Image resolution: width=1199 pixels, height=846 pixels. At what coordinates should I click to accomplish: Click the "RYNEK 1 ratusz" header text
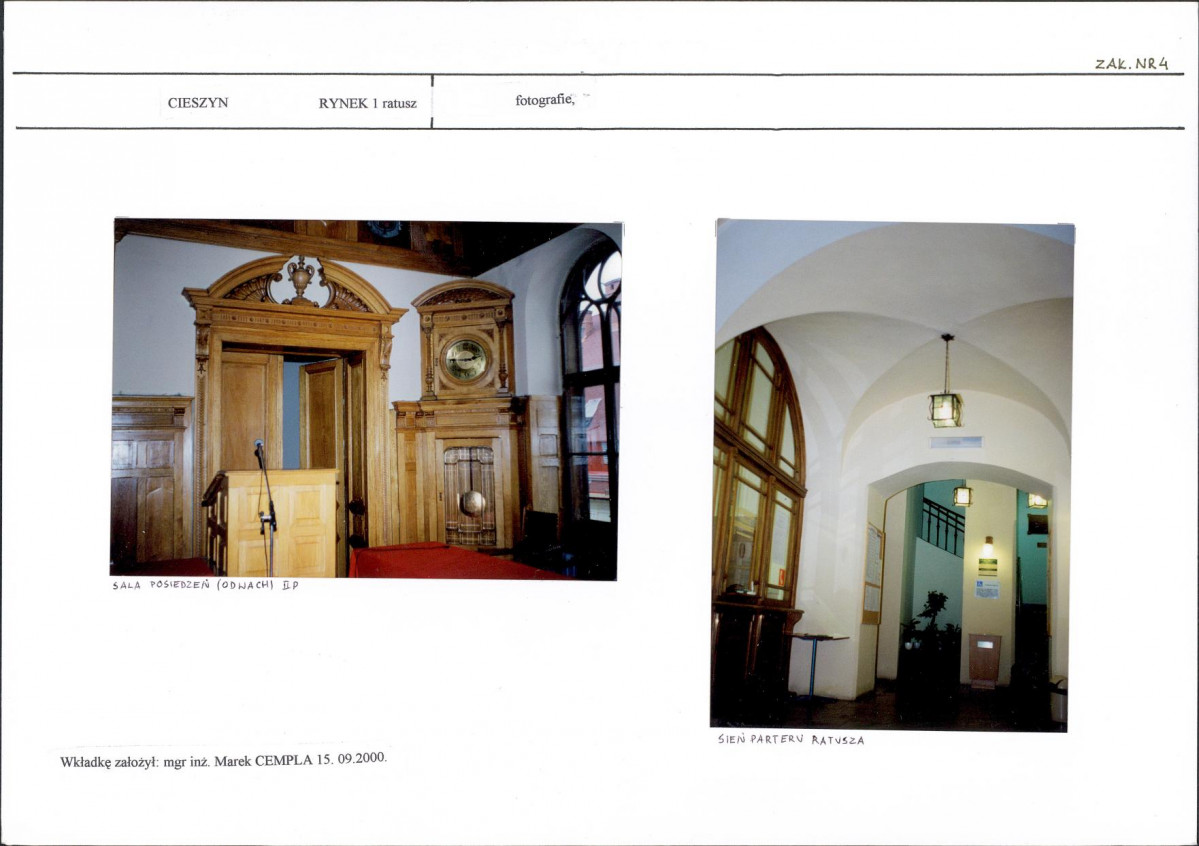[x=367, y=102]
